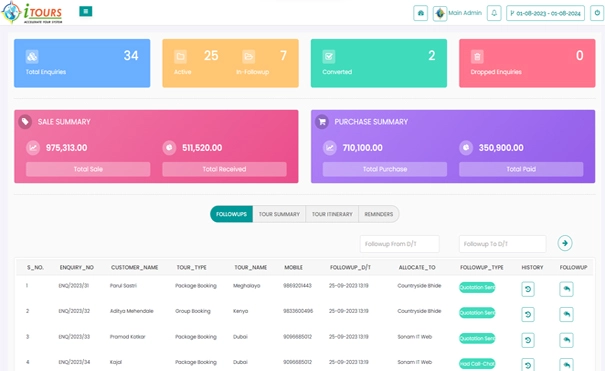Click the Total Sale button
The width and height of the screenshot is (605, 371).
click(x=88, y=169)
